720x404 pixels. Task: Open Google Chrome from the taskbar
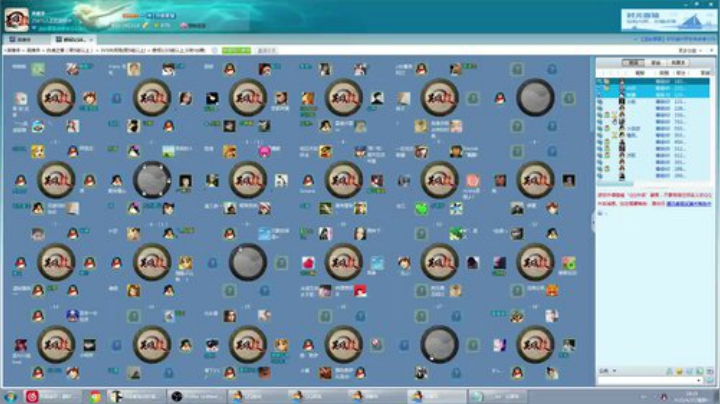[95, 396]
